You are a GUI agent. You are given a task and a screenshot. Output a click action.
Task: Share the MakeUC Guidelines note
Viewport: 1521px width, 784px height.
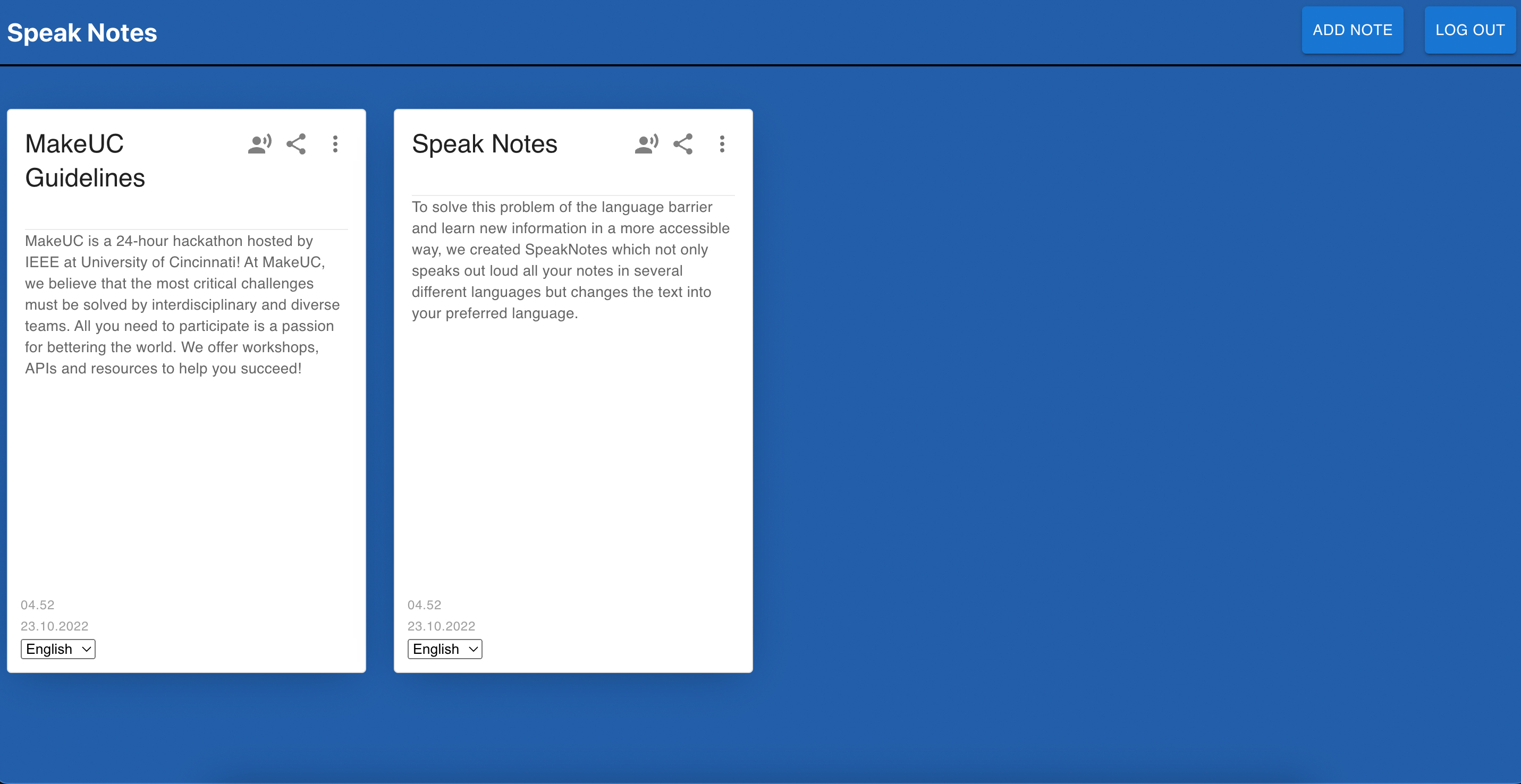(296, 144)
